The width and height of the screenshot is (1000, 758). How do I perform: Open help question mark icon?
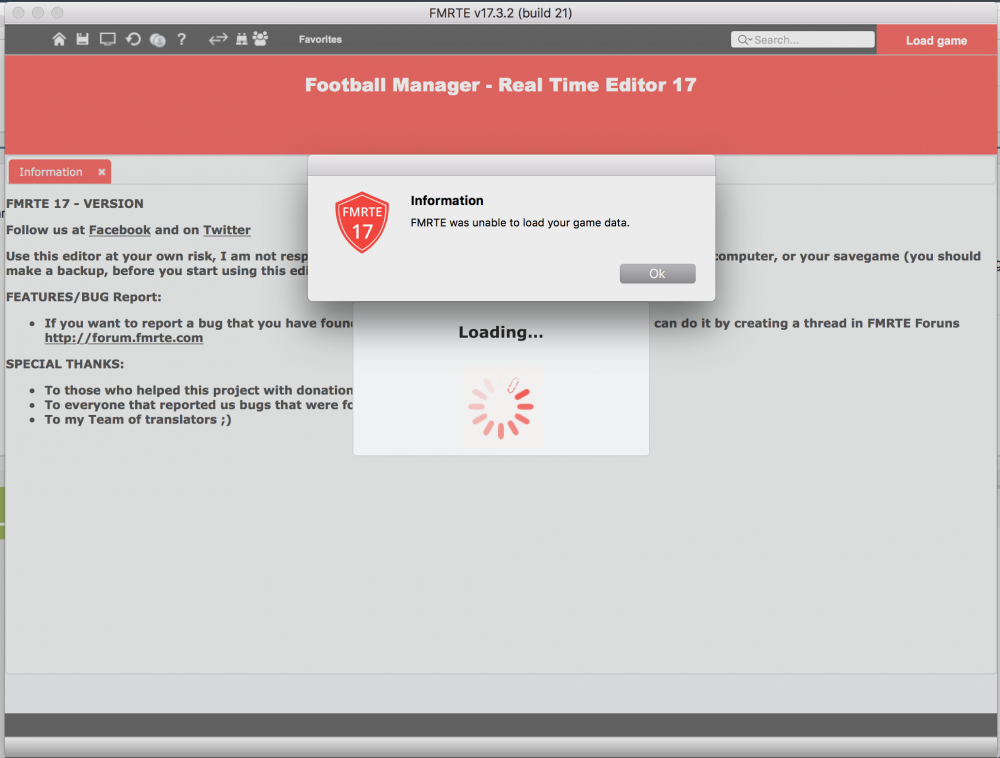pos(182,40)
